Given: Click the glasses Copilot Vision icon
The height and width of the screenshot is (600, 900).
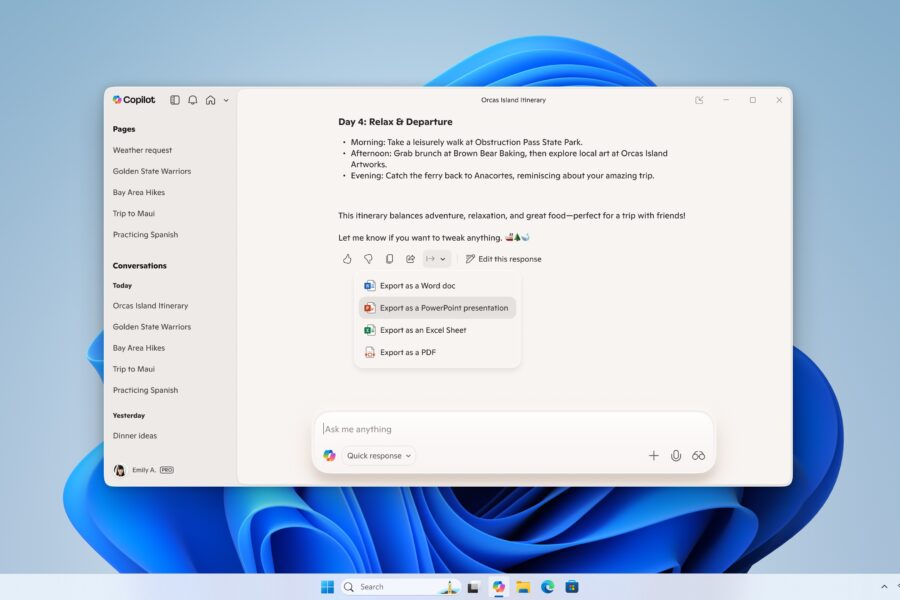Looking at the screenshot, I should pyautogui.click(x=699, y=456).
